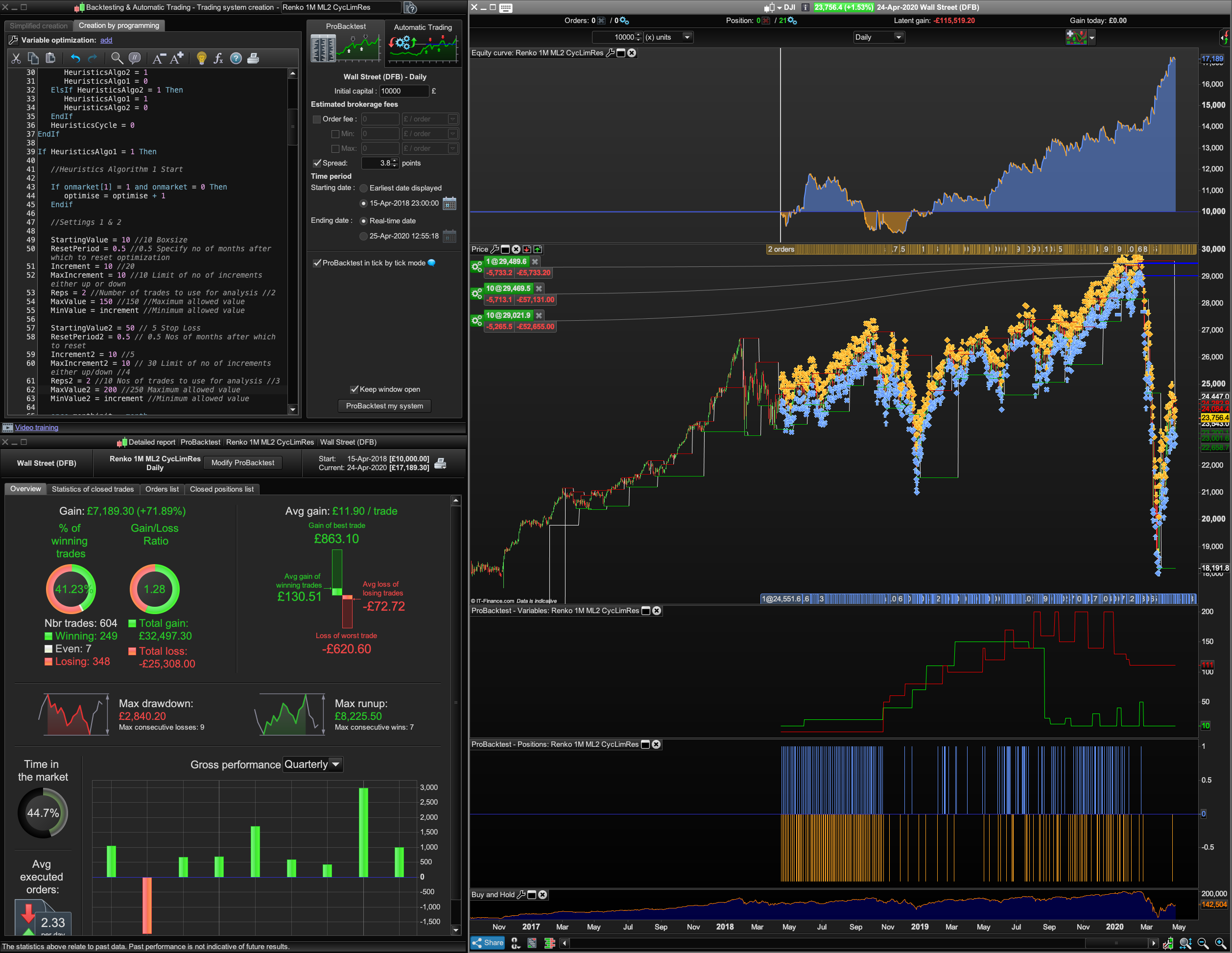Click the chart's horizontal timeline scrollbar handle

1116,943
